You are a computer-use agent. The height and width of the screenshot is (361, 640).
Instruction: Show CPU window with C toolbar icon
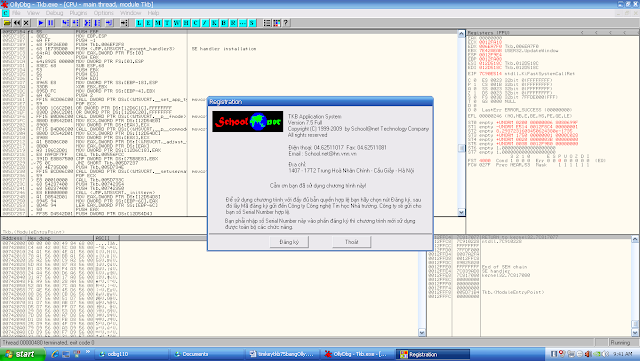point(196,23)
